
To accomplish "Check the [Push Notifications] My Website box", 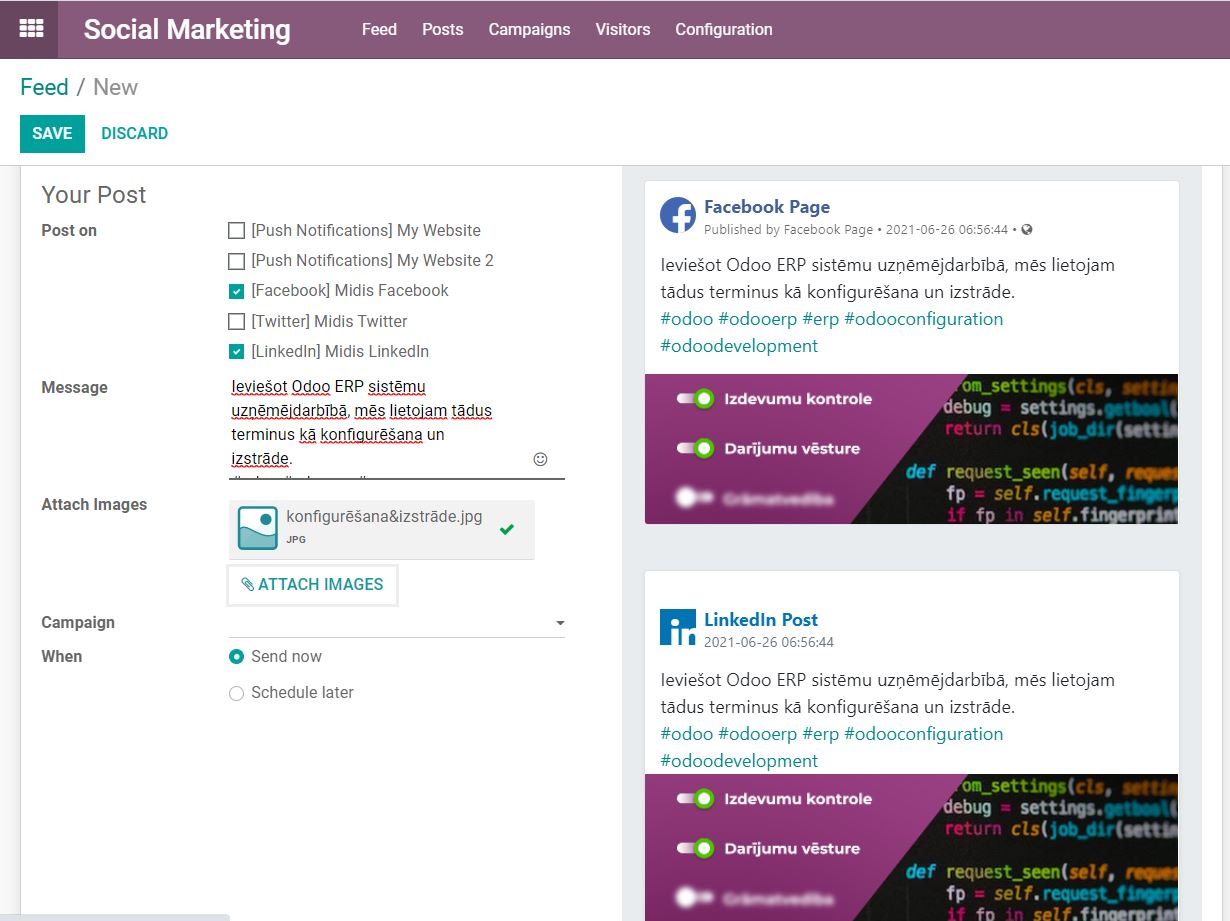I will pos(237,231).
